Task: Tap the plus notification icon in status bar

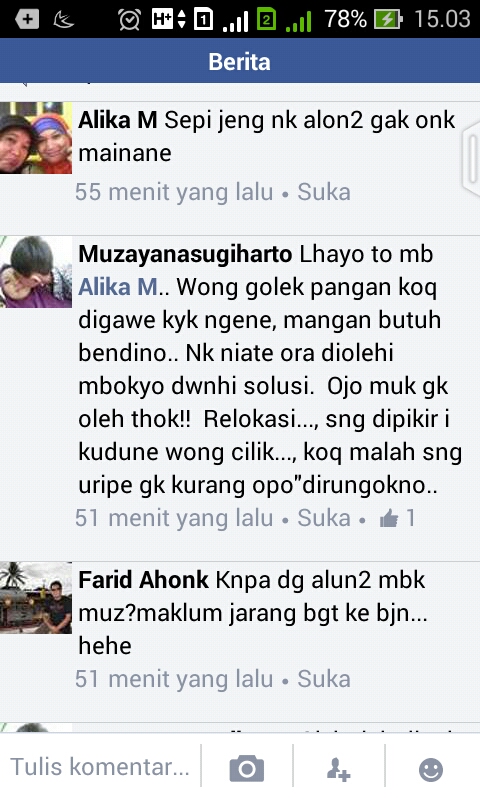Action: pyautogui.click(x=27, y=19)
